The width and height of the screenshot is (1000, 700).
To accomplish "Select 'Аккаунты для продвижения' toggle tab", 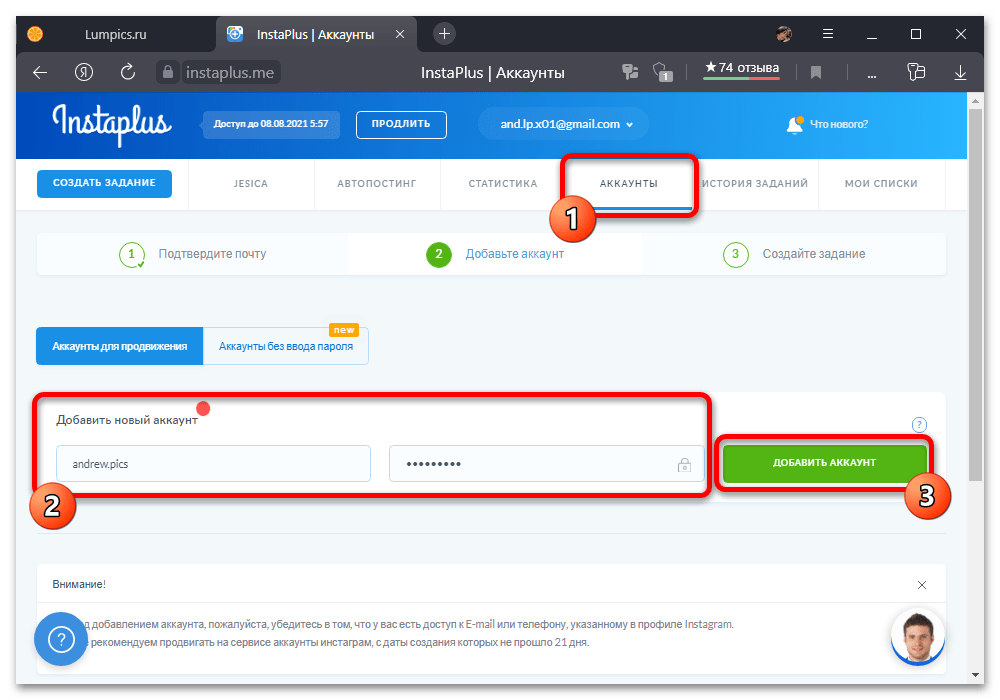I will click(x=120, y=346).
